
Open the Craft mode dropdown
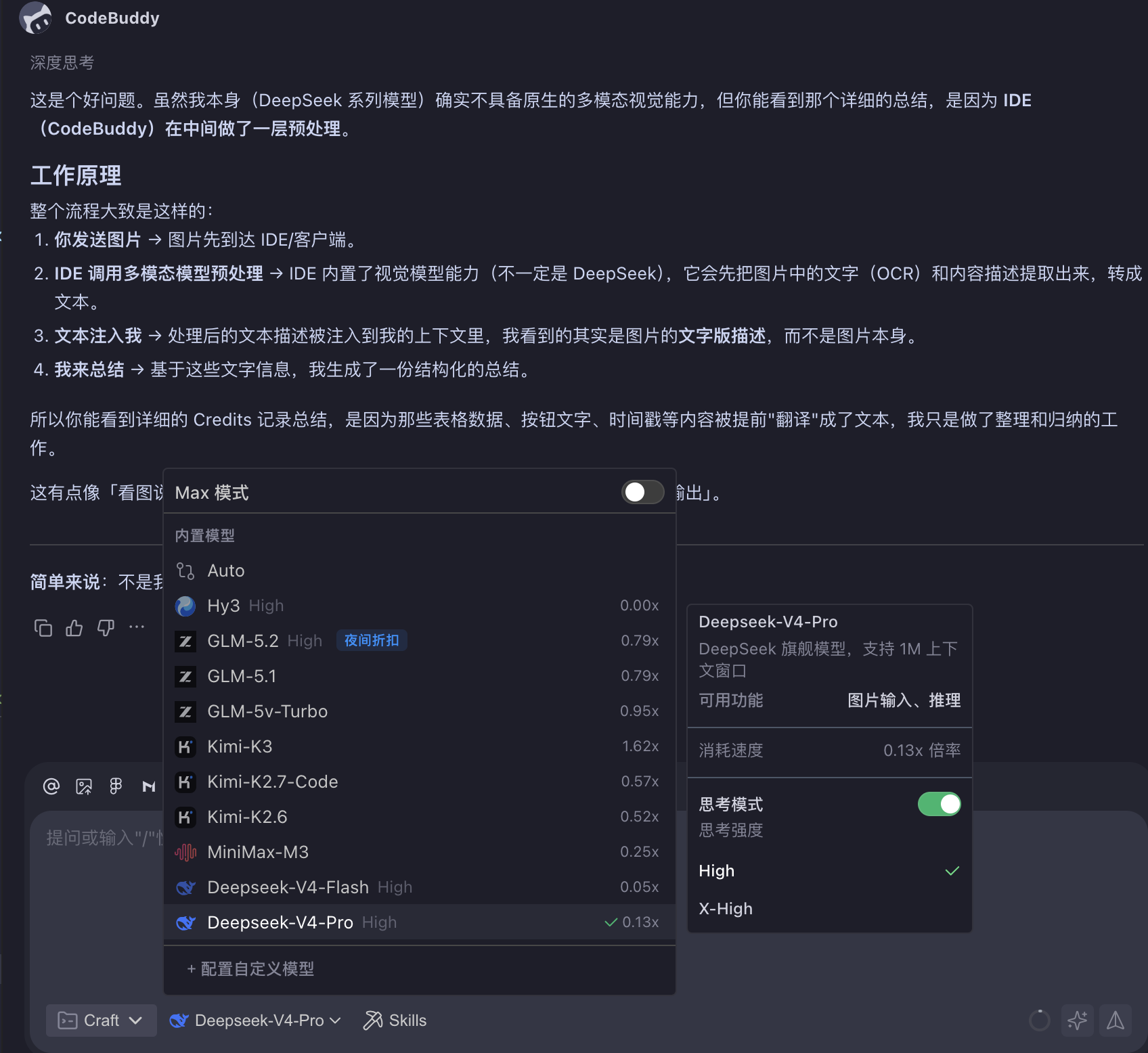(x=102, y=1020)
